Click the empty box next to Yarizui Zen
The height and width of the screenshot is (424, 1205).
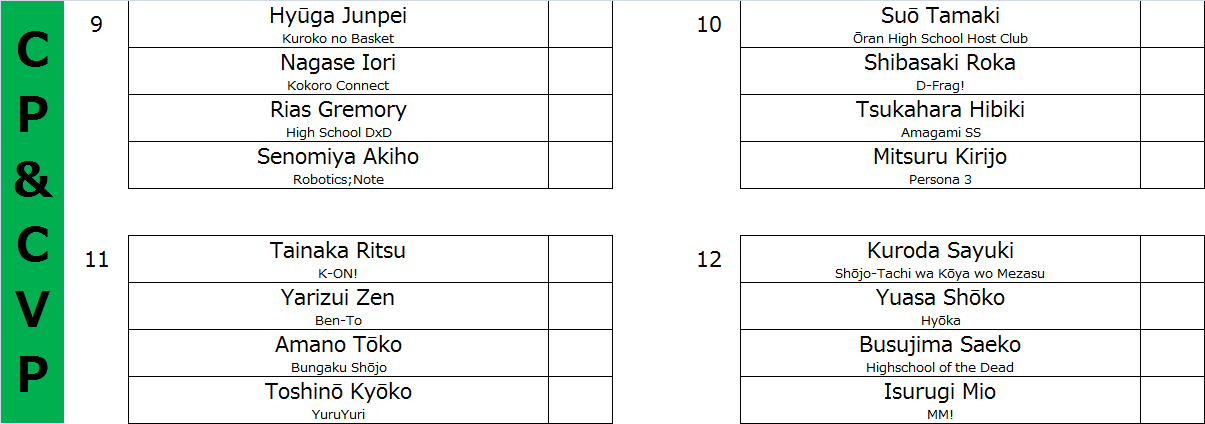(x=580, y=306)
